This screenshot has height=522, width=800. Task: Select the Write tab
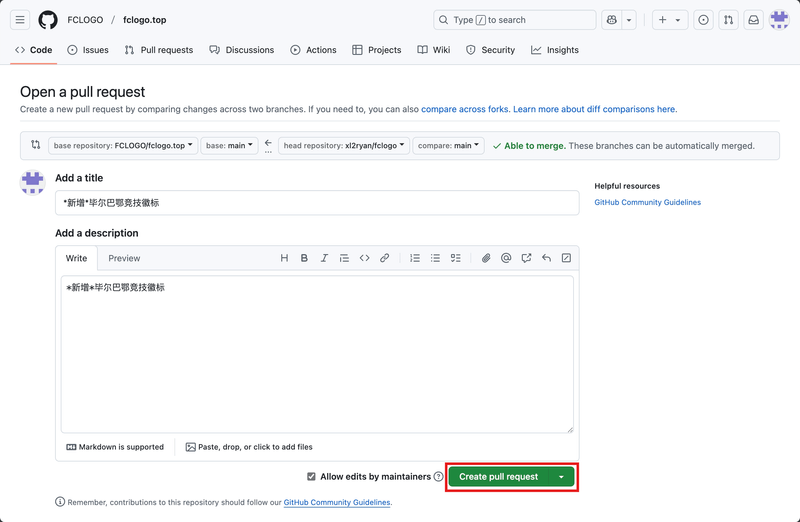77,258
